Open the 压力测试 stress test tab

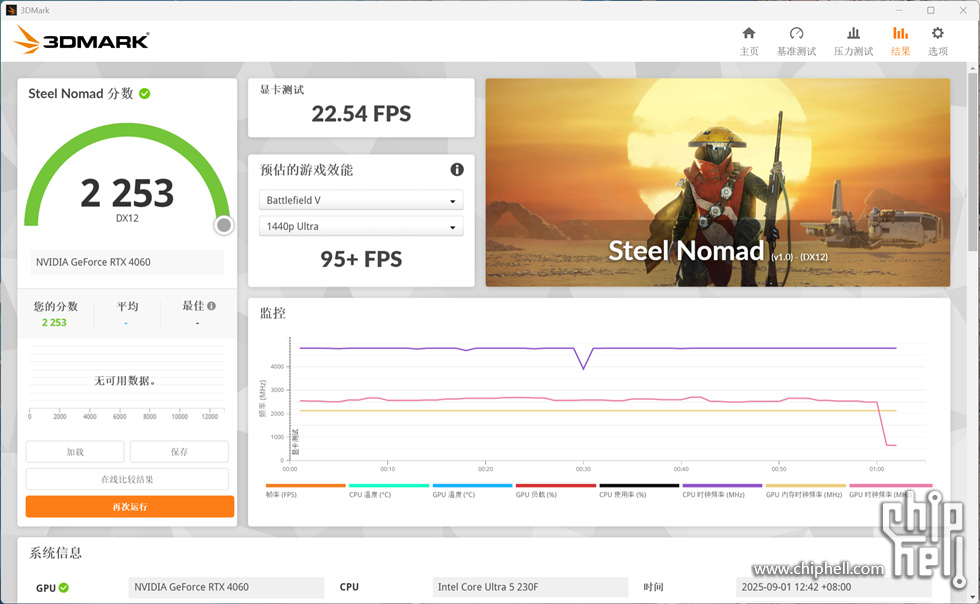[x=853, y=41]
